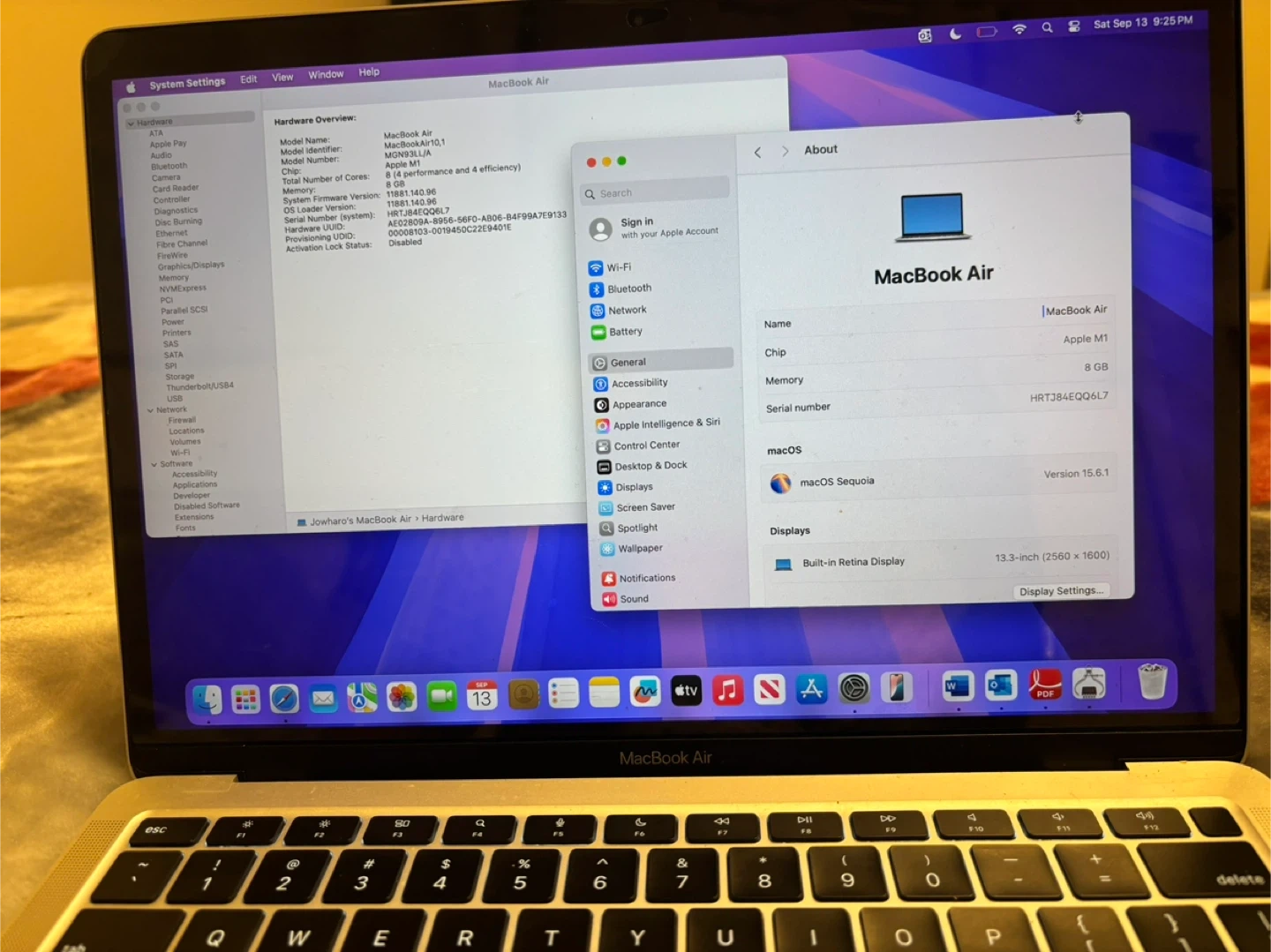This screenshot has width=1271, height=952.
Task: Launch Safari from the dock
Action: point(284,699)
